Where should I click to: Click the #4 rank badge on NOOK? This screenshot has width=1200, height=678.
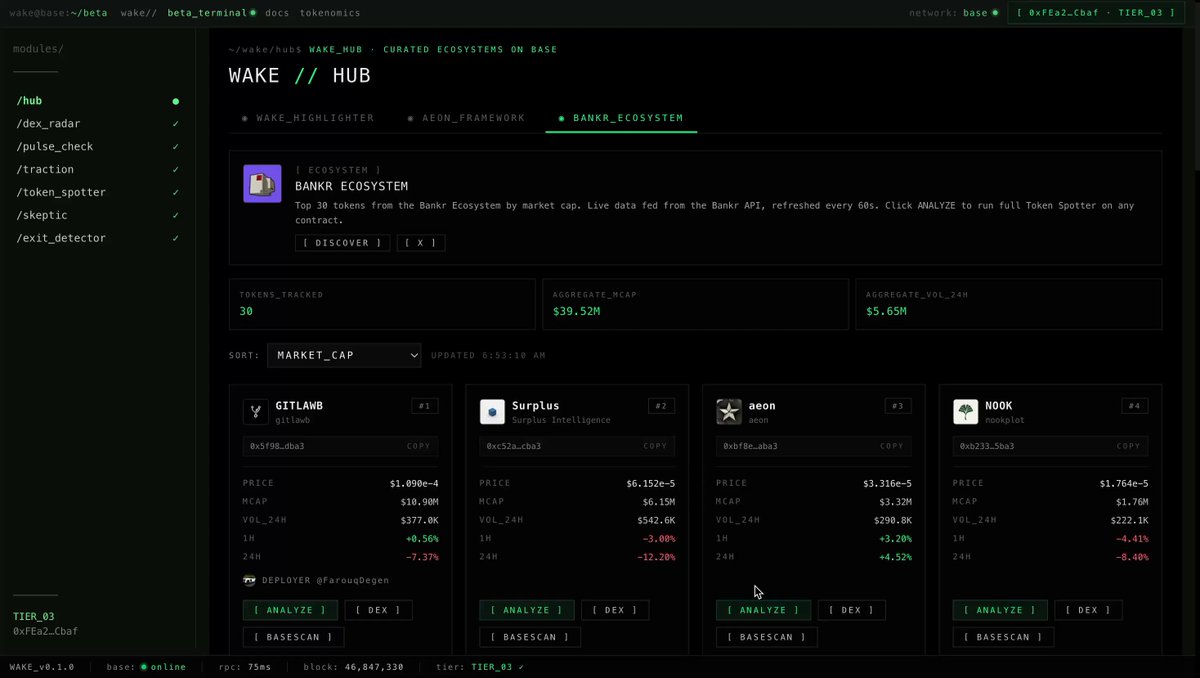1135,406
